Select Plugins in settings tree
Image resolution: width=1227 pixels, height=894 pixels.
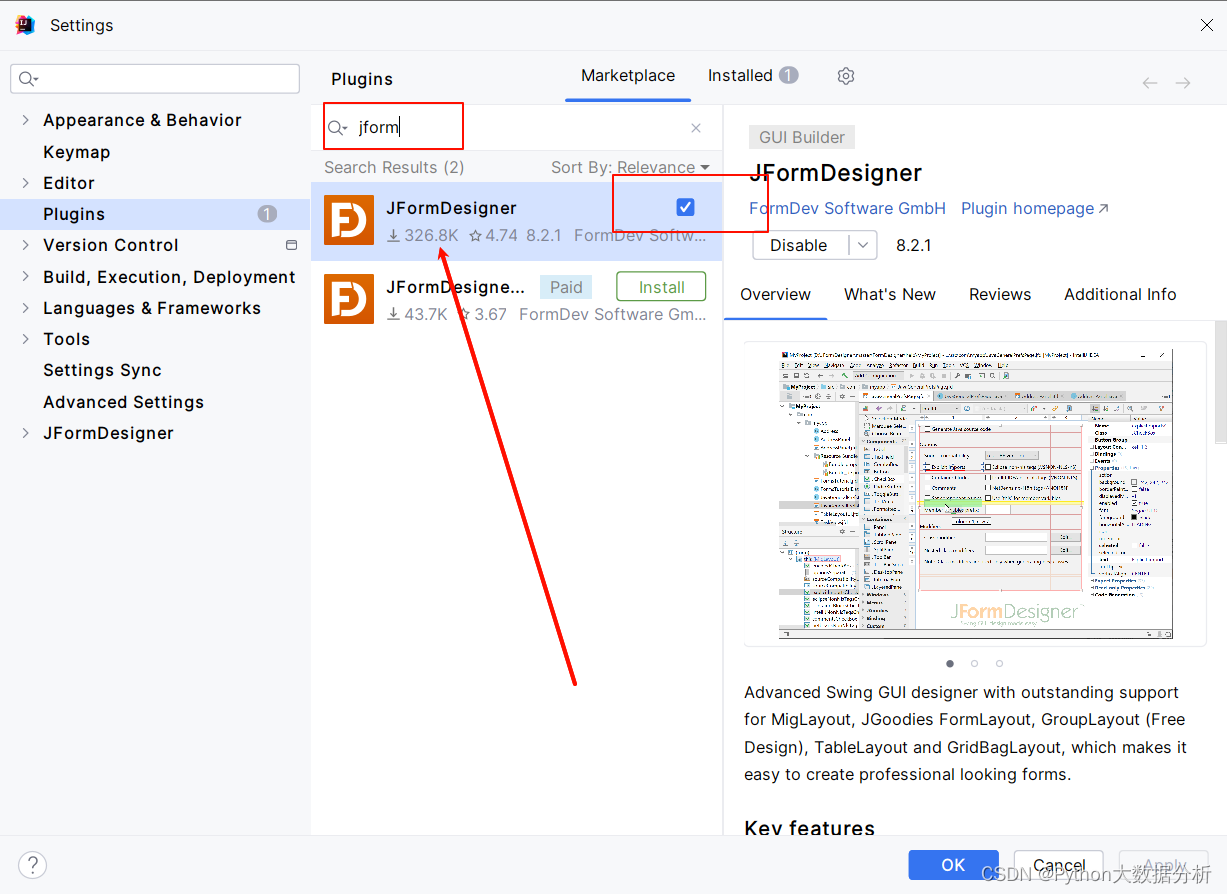155,214
